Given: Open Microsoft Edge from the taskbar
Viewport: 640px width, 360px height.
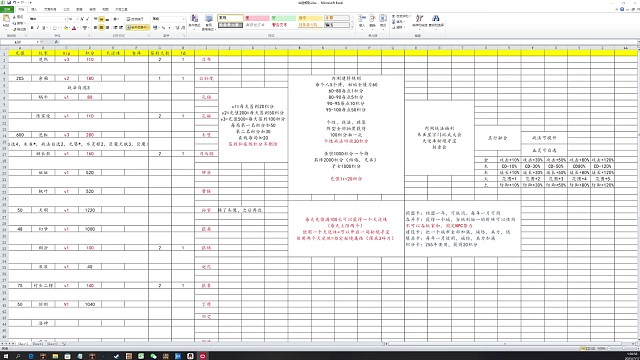Looking at the screenshot, I should point(31,356).
